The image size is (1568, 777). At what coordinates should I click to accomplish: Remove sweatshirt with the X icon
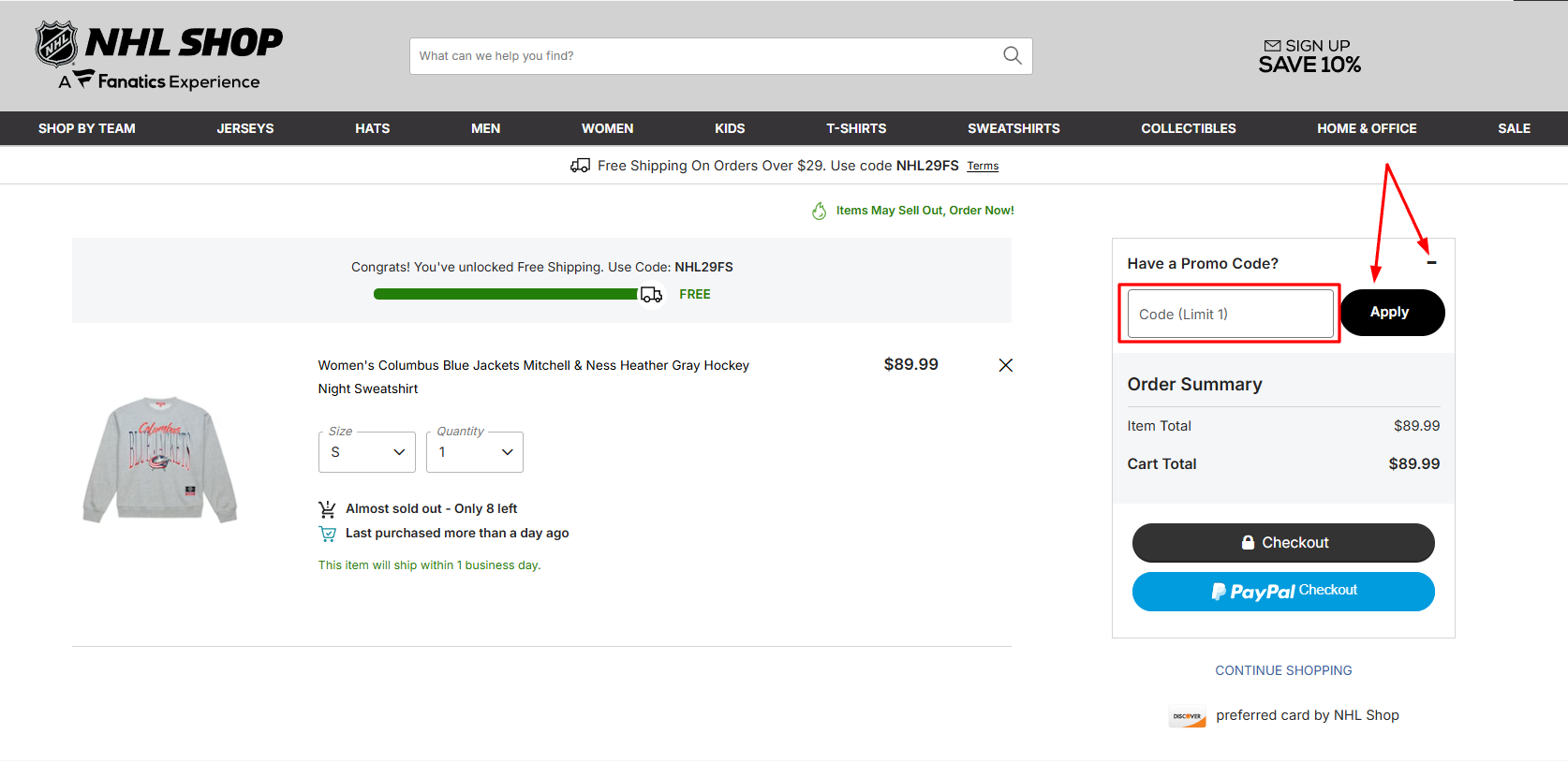coord(1005,365)
